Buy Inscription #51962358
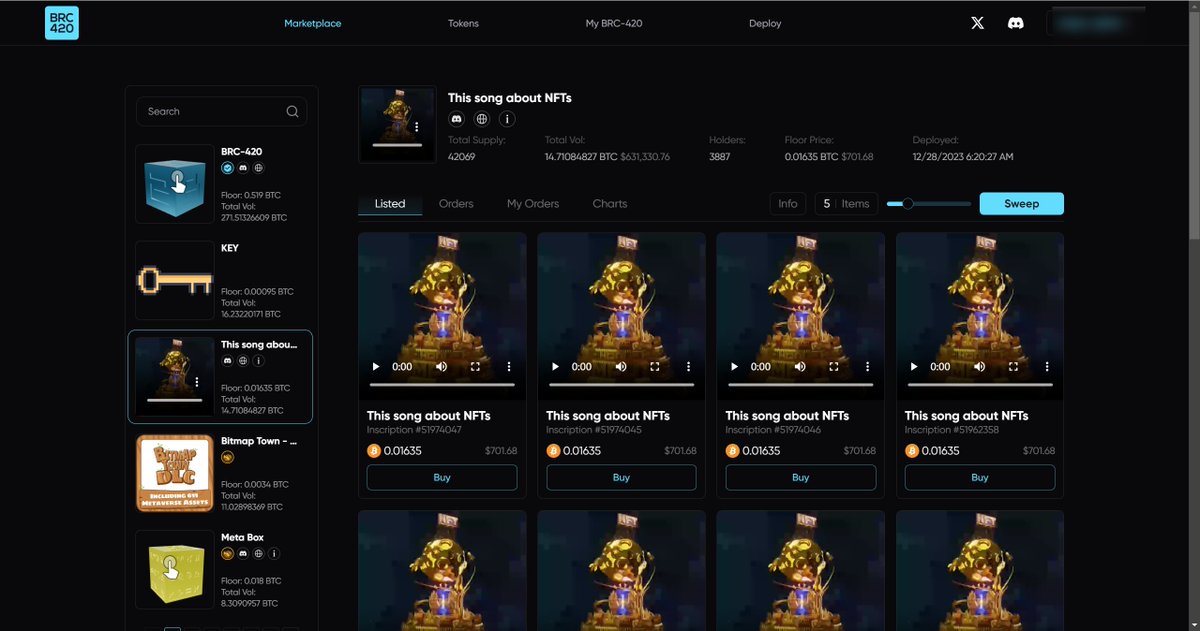Screen dimensions: 1200x631 coord(980,478)
